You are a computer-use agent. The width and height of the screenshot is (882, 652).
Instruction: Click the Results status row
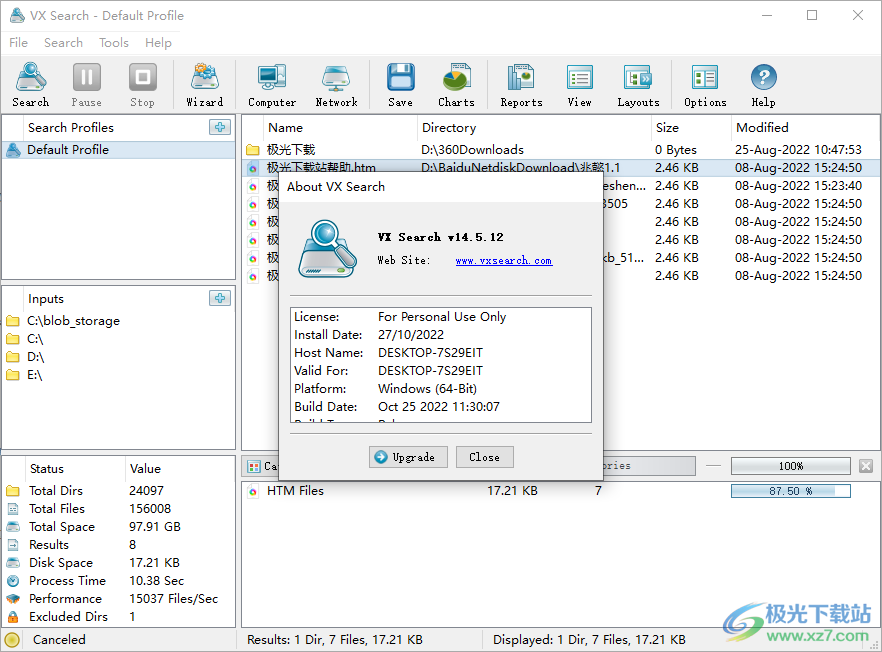click(x=119, y=545)
